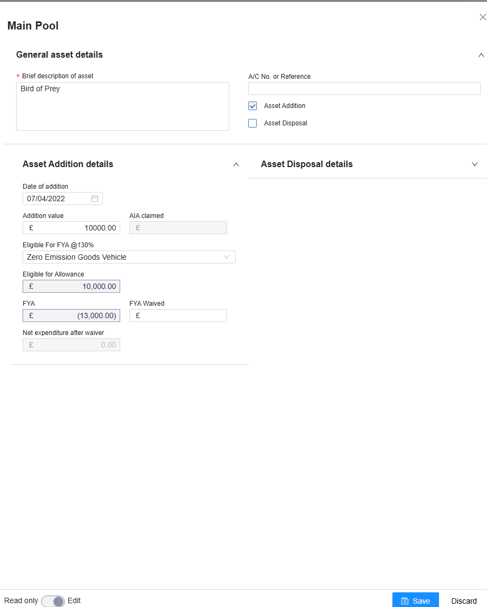The image size is (487, 607).
Task: Collapse the Asset Addition details section
Action: [236, 165]
